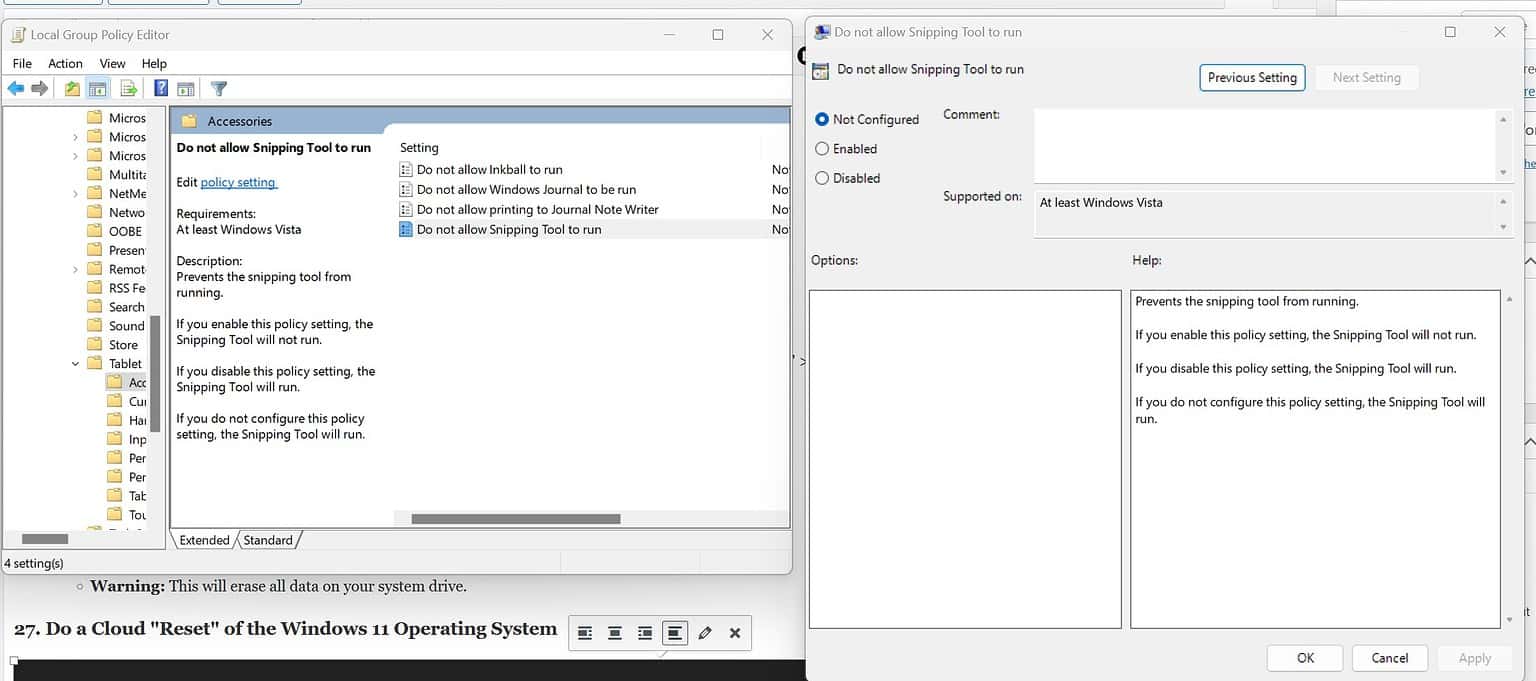Image resolution: width=1536 pixels, height=681 pixels.
Task: Open the parent folder using the up-level icon
Action: [x=70, y=88]
